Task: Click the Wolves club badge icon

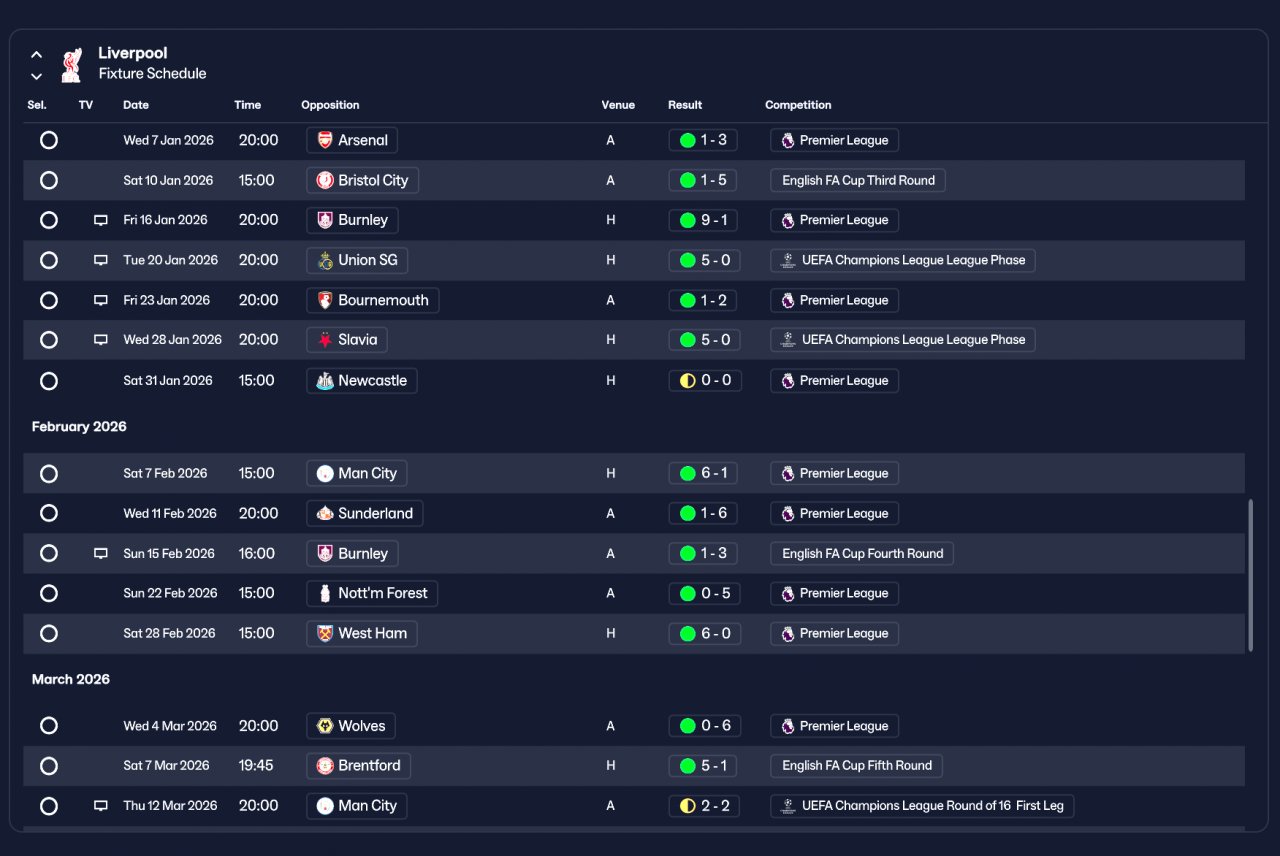Action: 325,726
